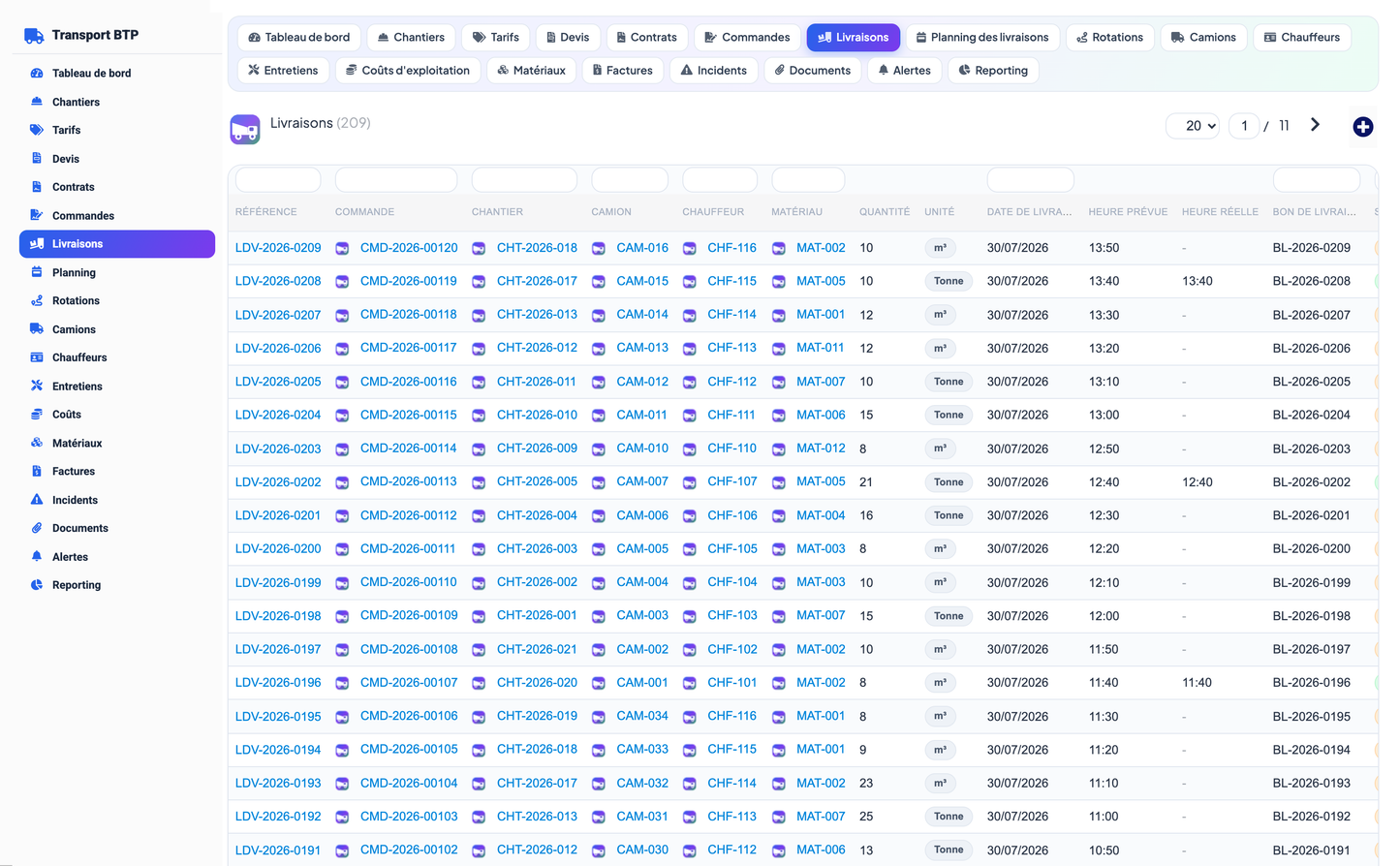Image resolution: width=1400 pixels, height=866 pixels.
Task: Click the Tarifs tag icon in sidebar
Action: pos(37,130)
